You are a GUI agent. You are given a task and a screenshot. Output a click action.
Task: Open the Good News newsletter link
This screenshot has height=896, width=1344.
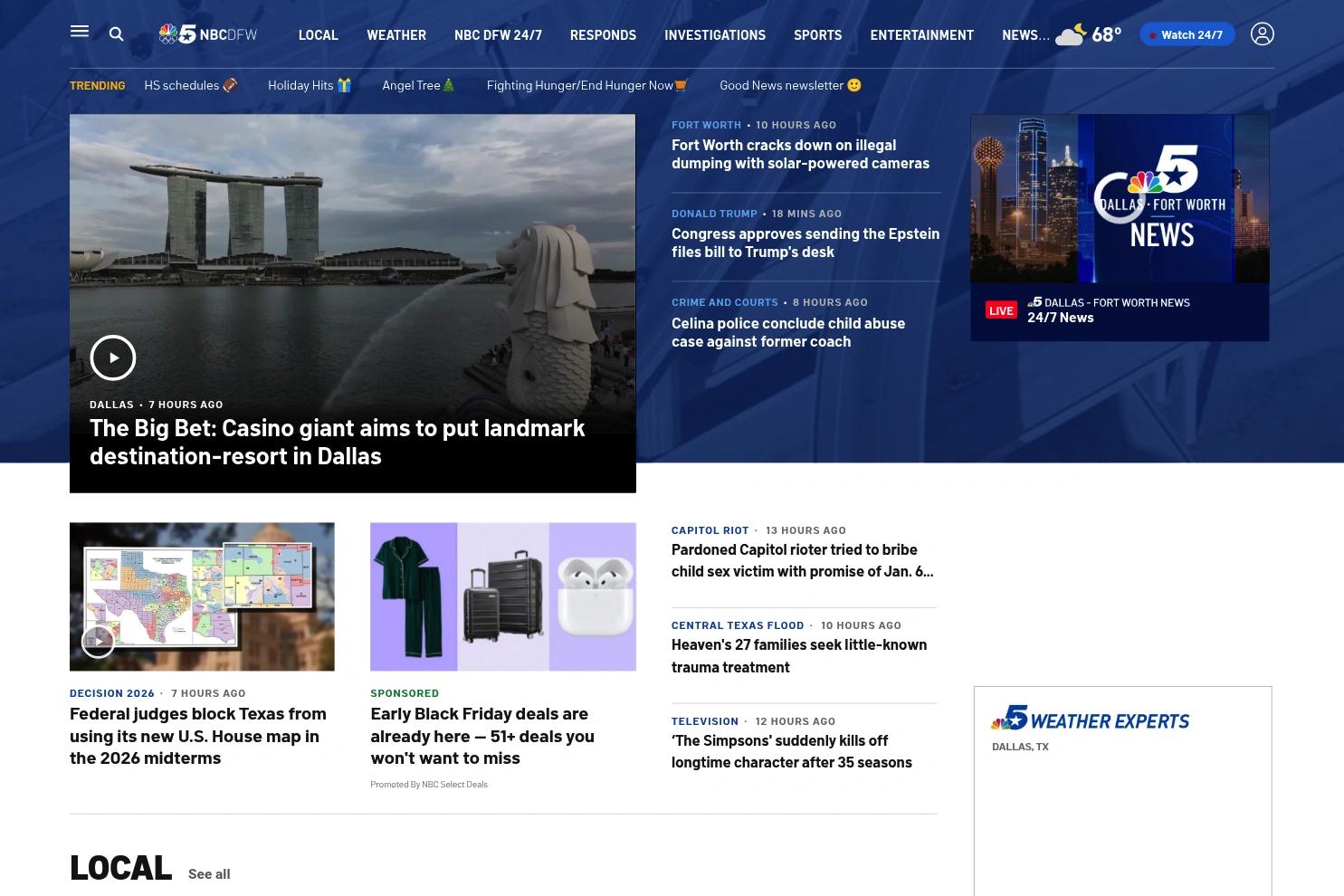point(790,85)
